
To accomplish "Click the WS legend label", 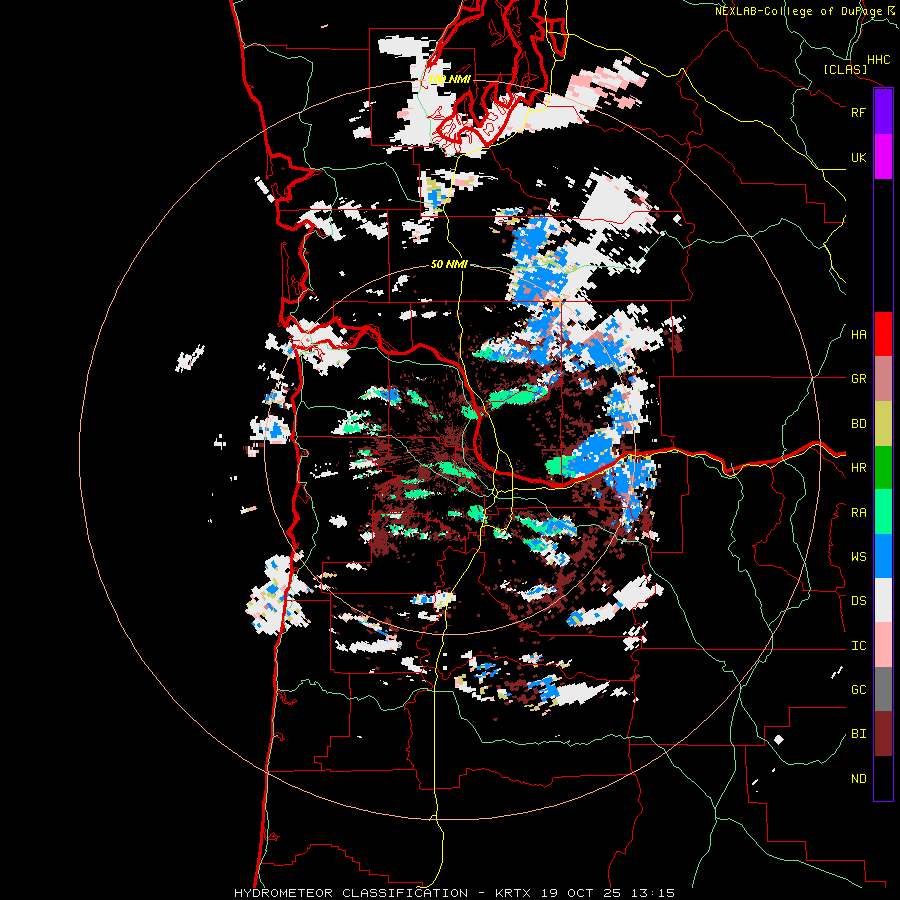I will coord(858,557).
